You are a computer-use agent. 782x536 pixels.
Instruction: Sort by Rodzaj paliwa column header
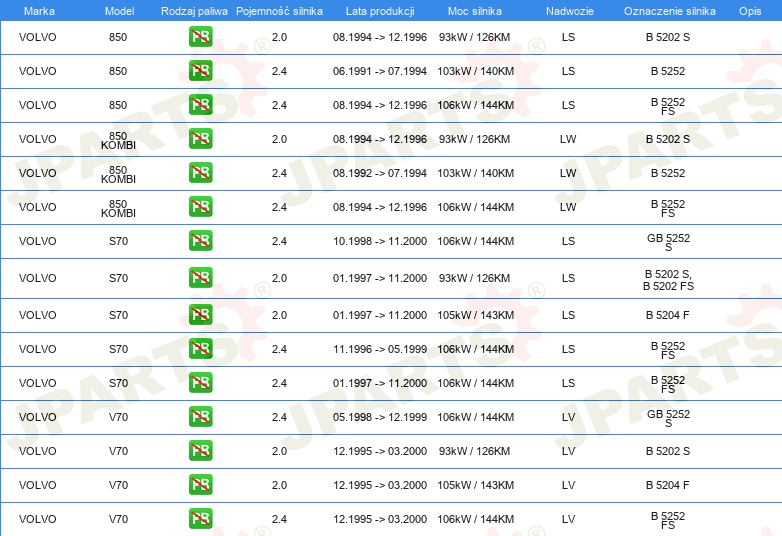click(x=194, y=11)
